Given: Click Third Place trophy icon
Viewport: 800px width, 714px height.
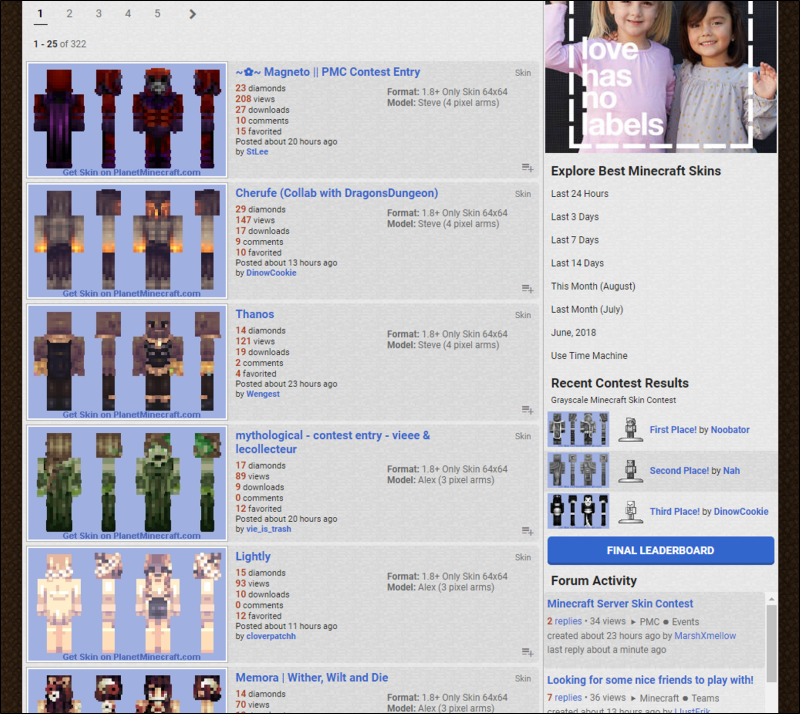Looking at the screenshot, I should (631, 511).
